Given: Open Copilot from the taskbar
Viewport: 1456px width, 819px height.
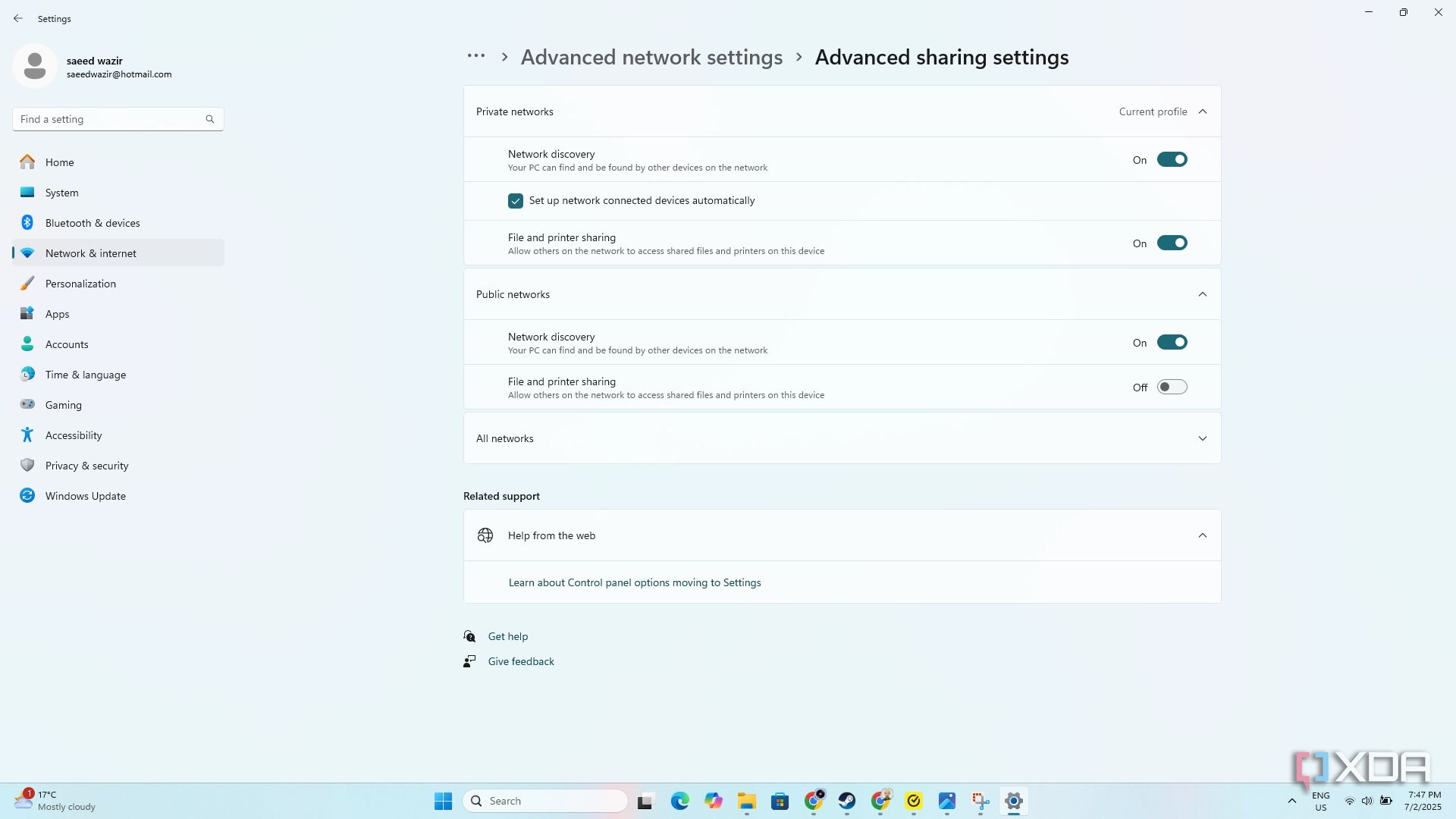Looking at the screenshot, I should 713,801.
